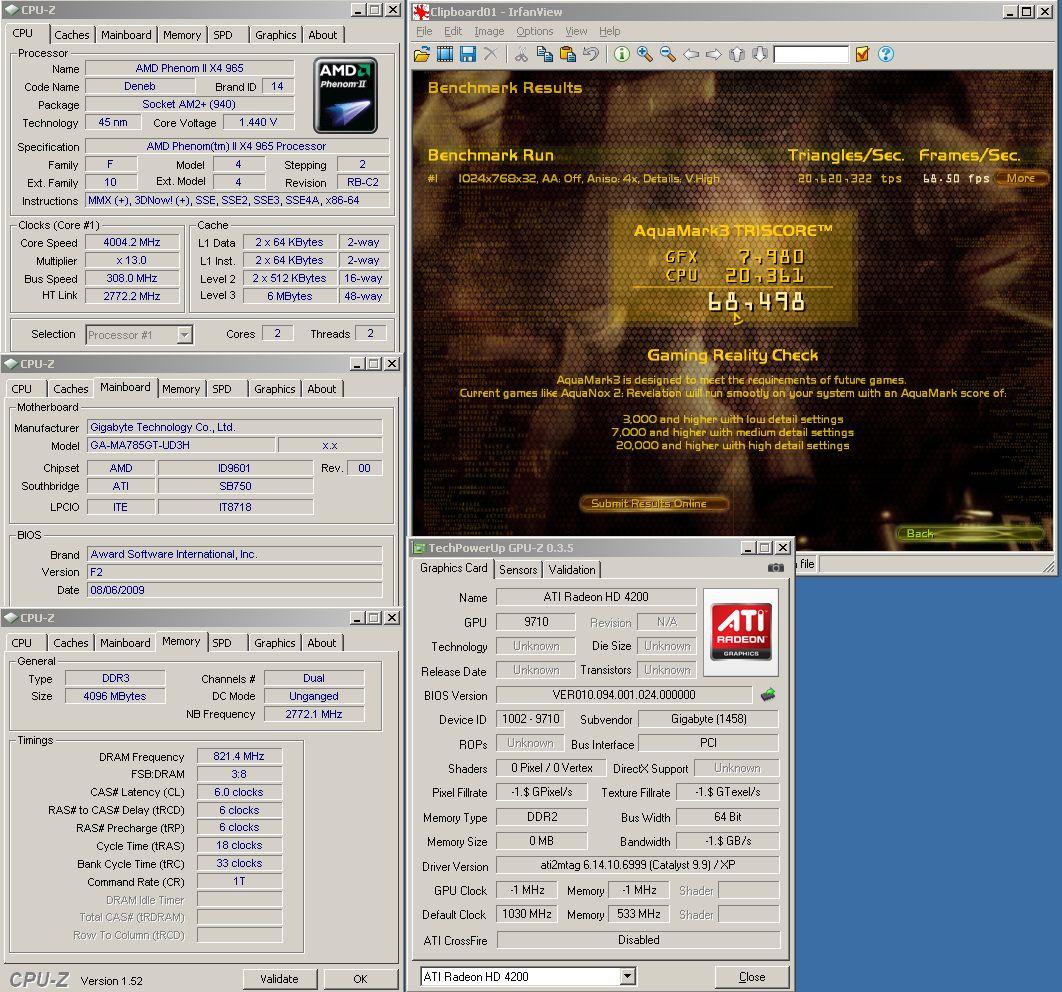Select Graphics Card tab in GPU-Z
Screen dimensions: 1062x992
(x=453, y=568)
